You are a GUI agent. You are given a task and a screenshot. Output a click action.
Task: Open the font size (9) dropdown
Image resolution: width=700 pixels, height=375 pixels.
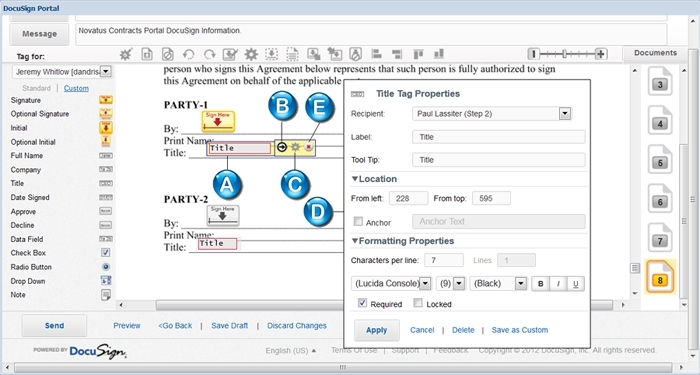459,283
